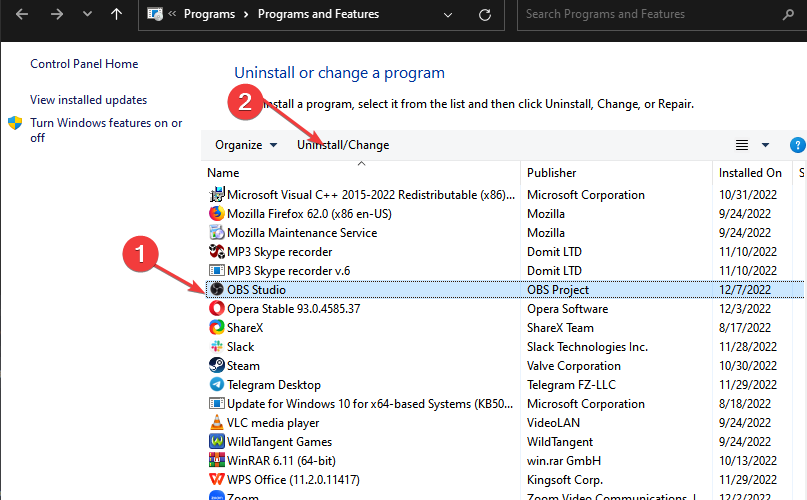Screen dimensions: 807x500
Task: Select the OBS Studio icon
Action: pyautogui.click(x=217, y=289)
